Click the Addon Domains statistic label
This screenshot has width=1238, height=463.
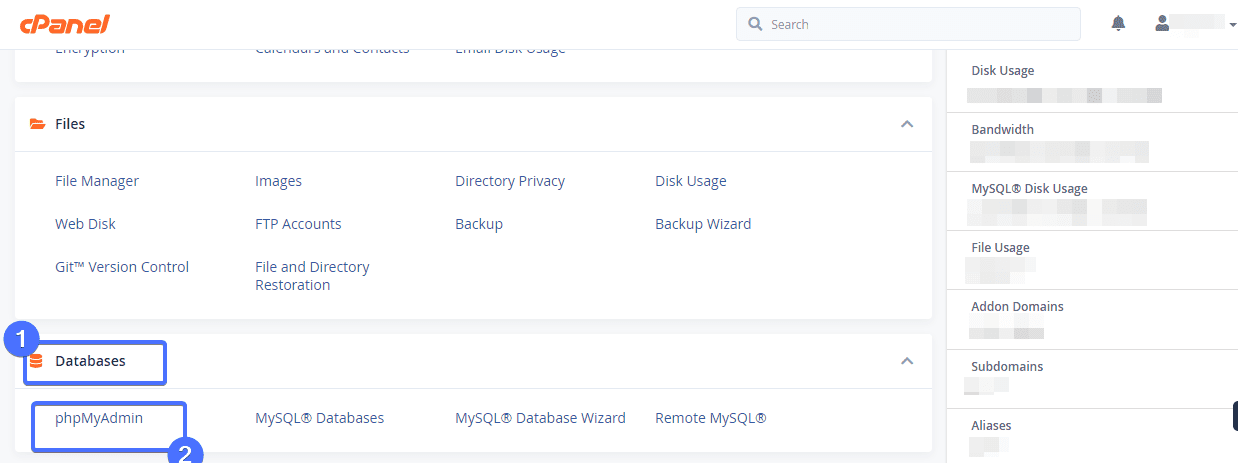pyautogui.click(x=1017, y=307)
